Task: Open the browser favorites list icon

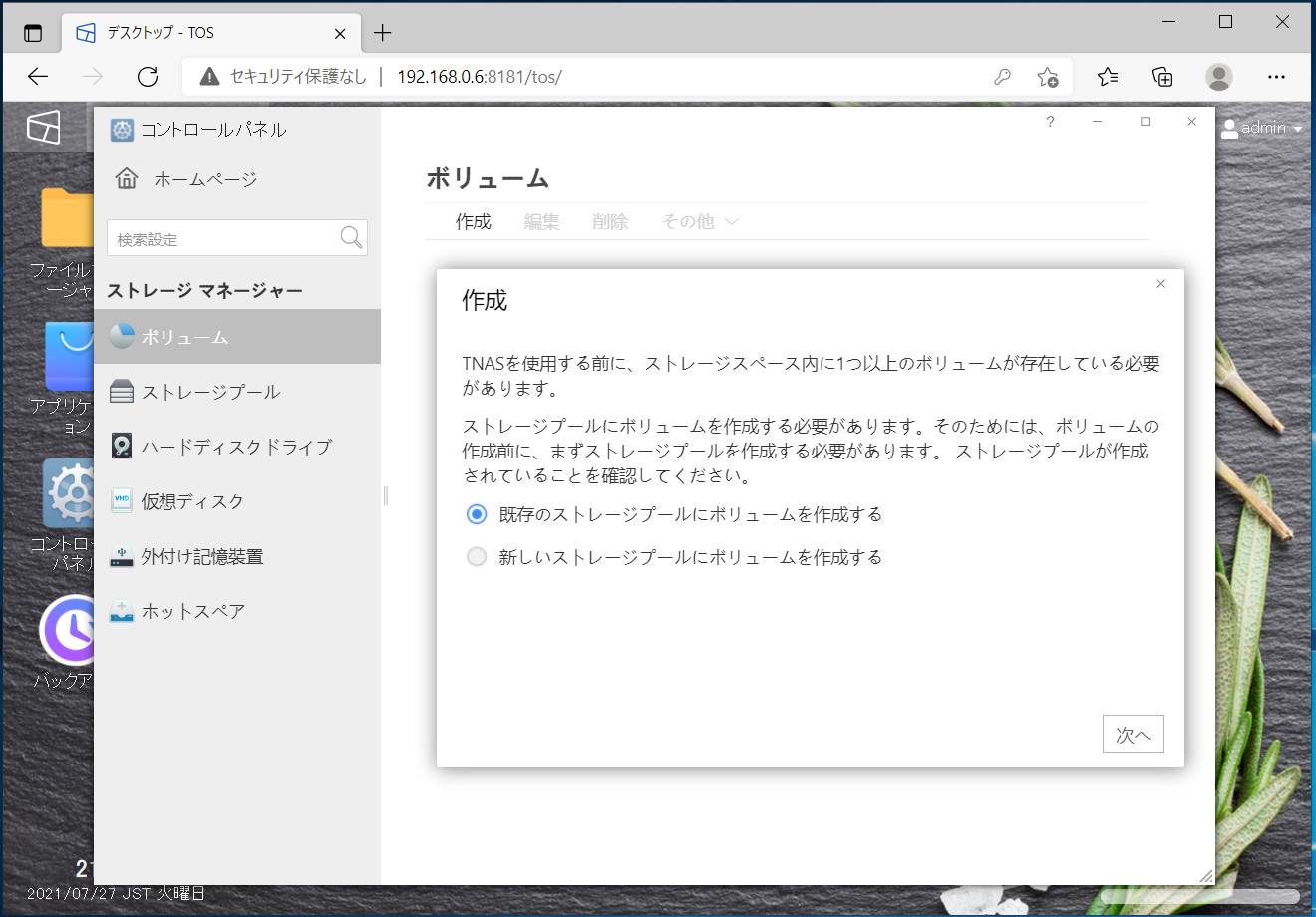Action: [1108, 77]
